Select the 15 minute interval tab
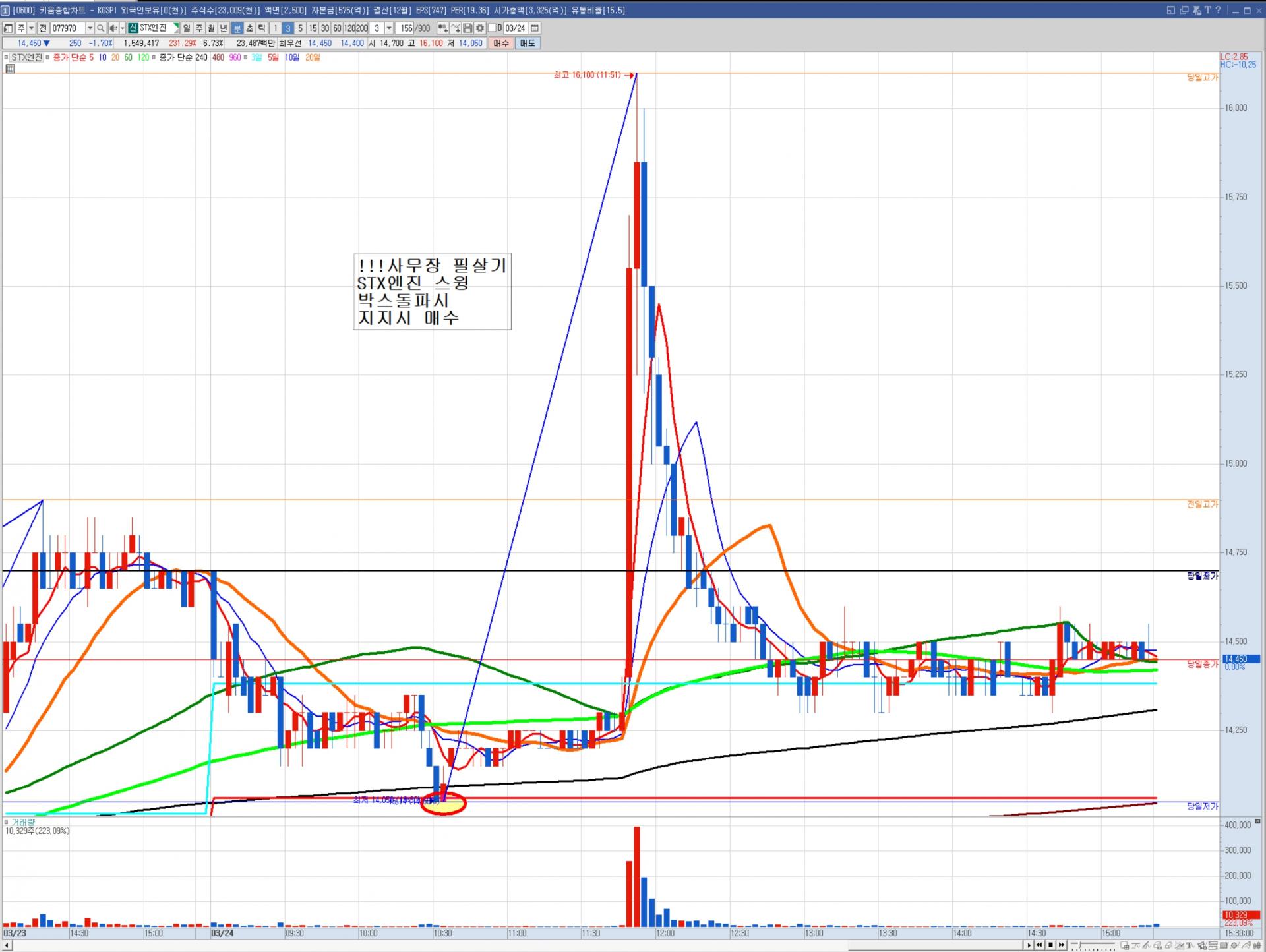Viewport: 1266px width, 952px height. coord(313,28)
